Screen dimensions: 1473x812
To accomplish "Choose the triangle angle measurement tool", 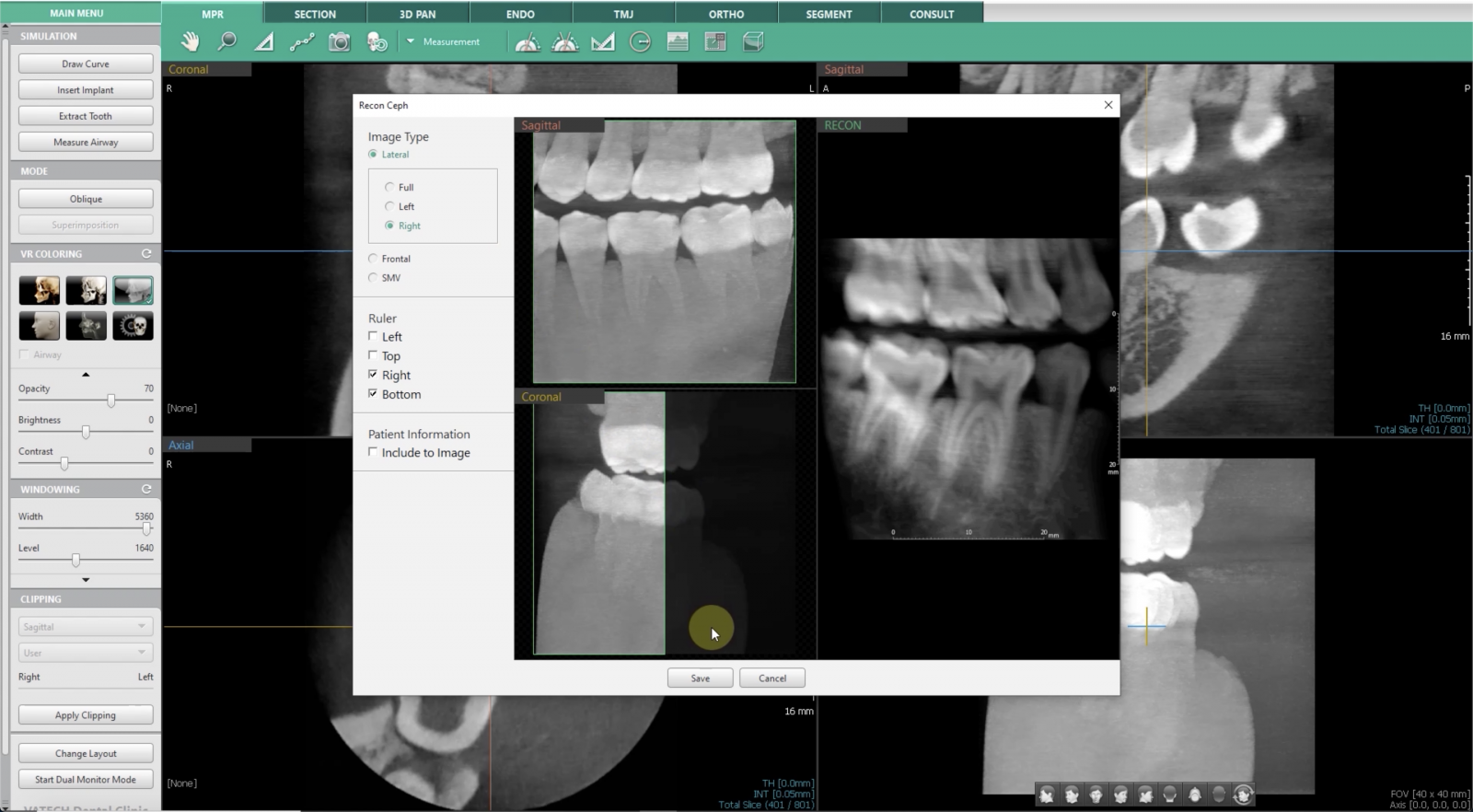I will click(x=264, y=41).
